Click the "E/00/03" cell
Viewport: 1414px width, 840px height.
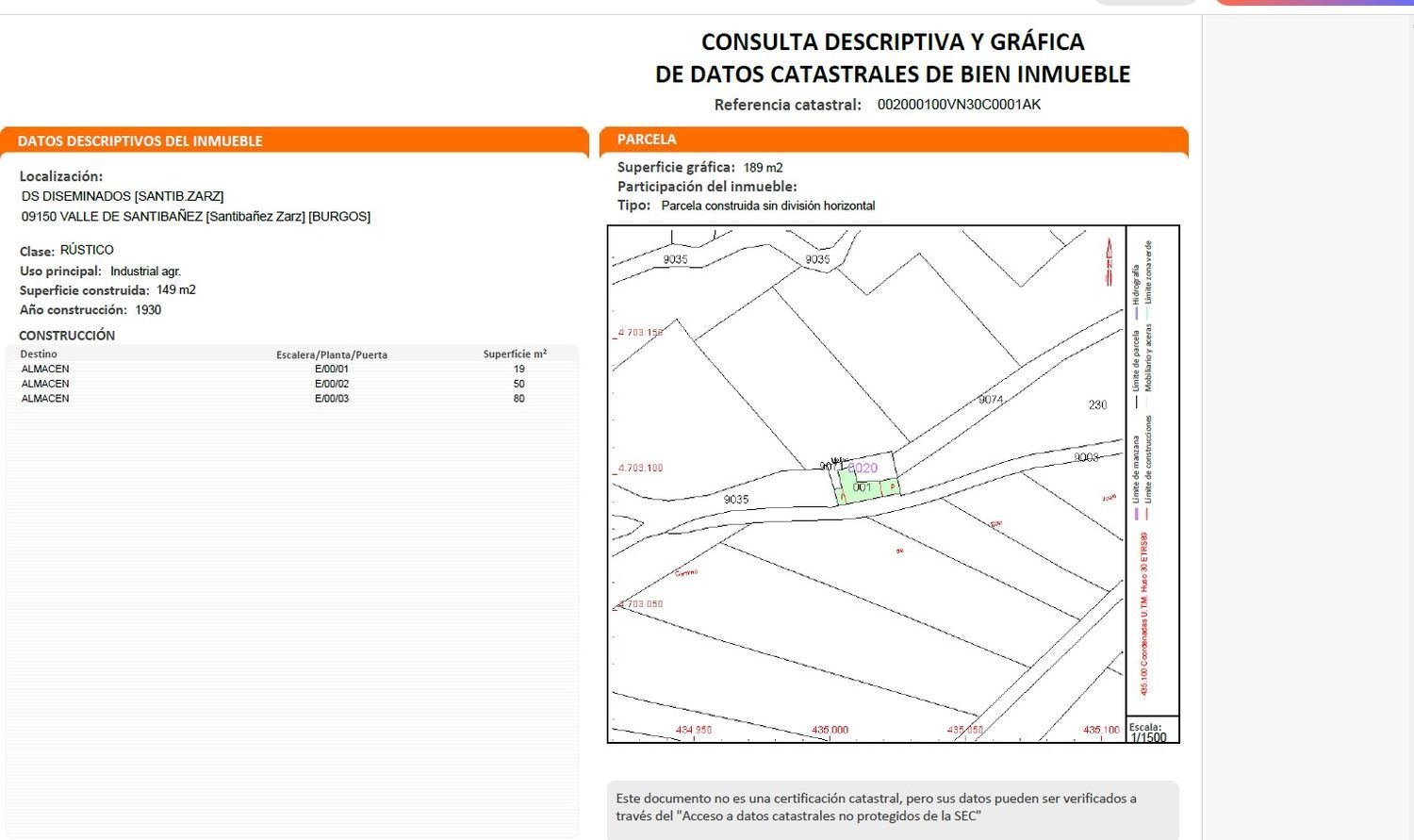coord(332,399)
